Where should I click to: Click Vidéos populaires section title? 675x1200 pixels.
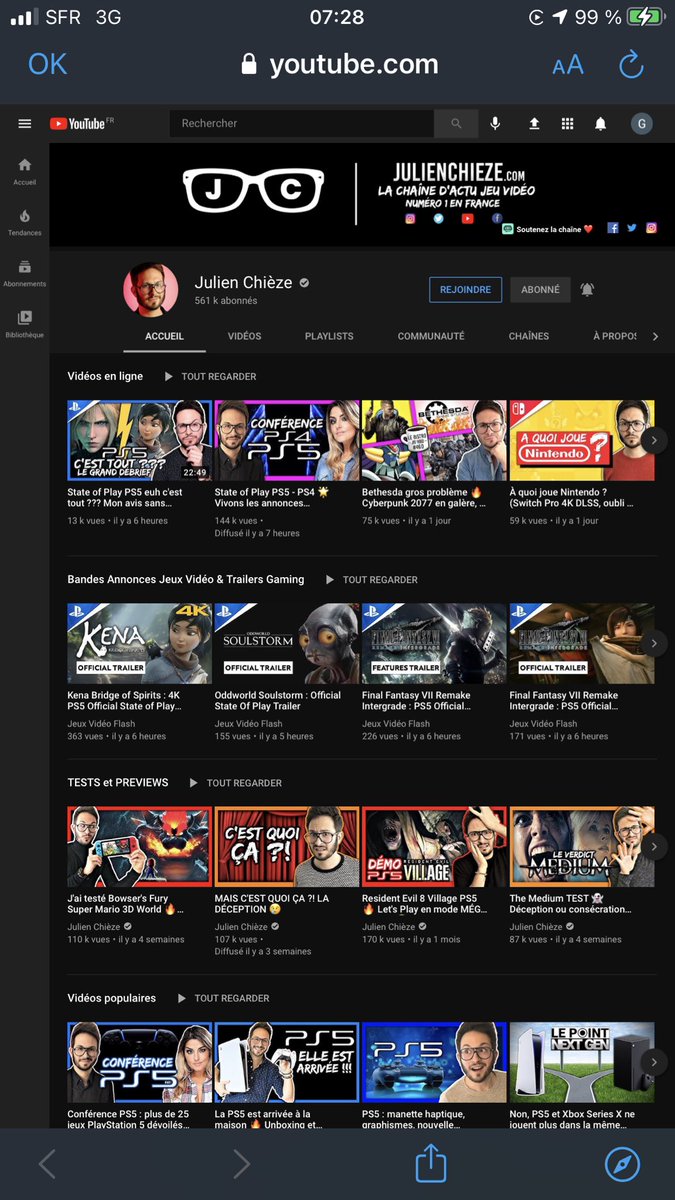click(x=112, y=999)
